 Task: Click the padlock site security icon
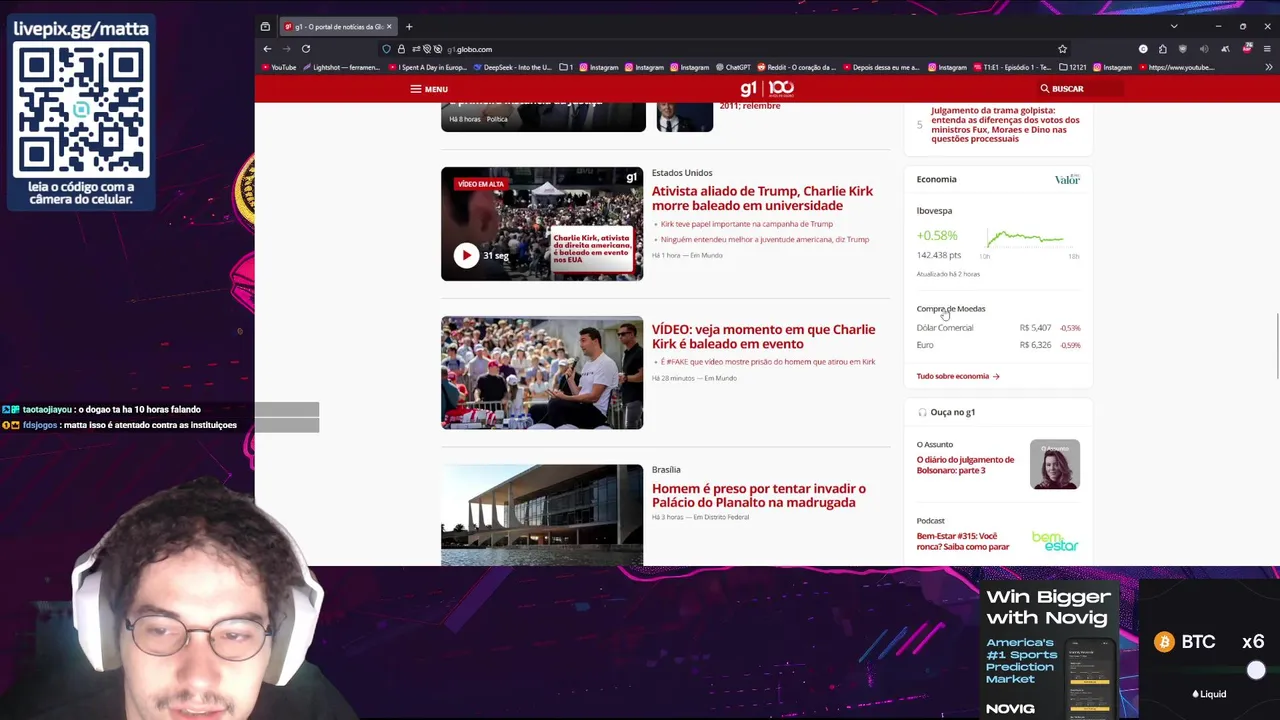coord(401,49)
